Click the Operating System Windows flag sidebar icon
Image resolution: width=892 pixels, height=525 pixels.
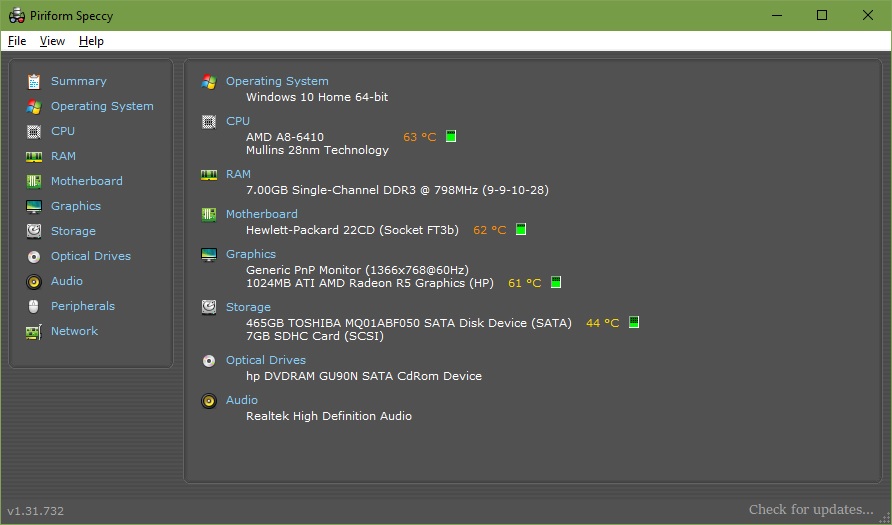click(x=34, y=106)
